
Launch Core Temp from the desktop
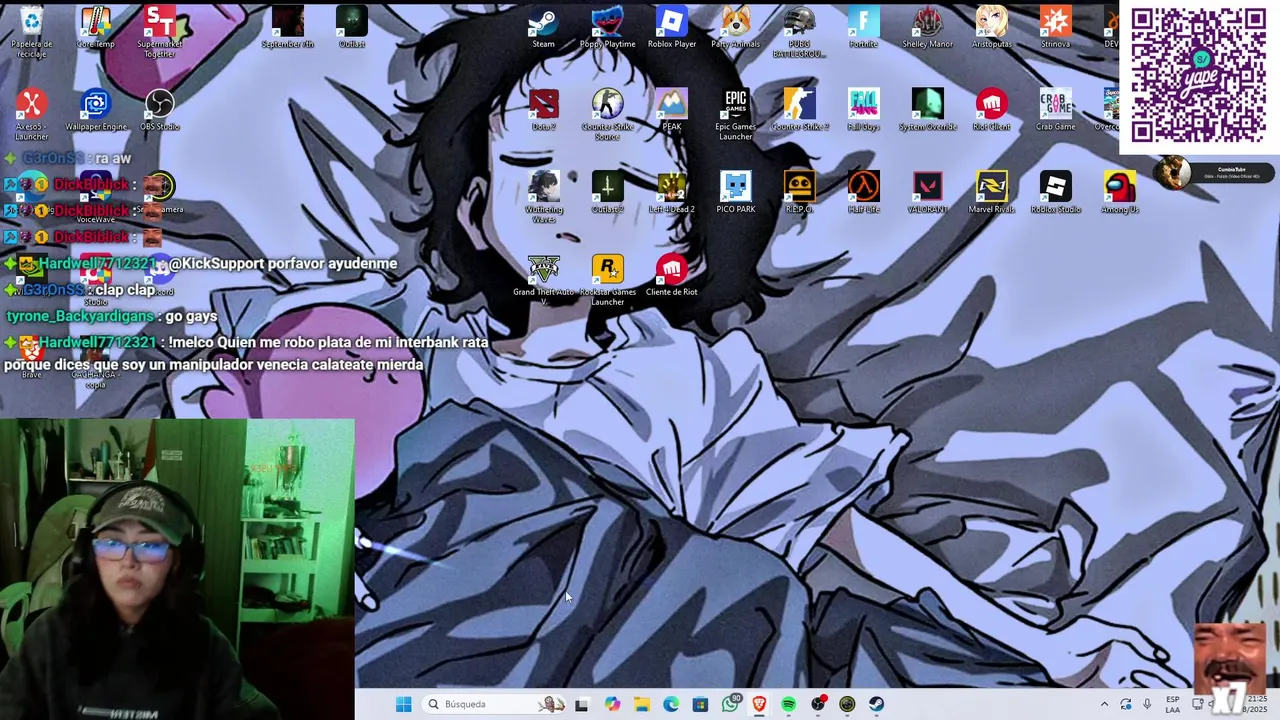[x=96, y=27]
